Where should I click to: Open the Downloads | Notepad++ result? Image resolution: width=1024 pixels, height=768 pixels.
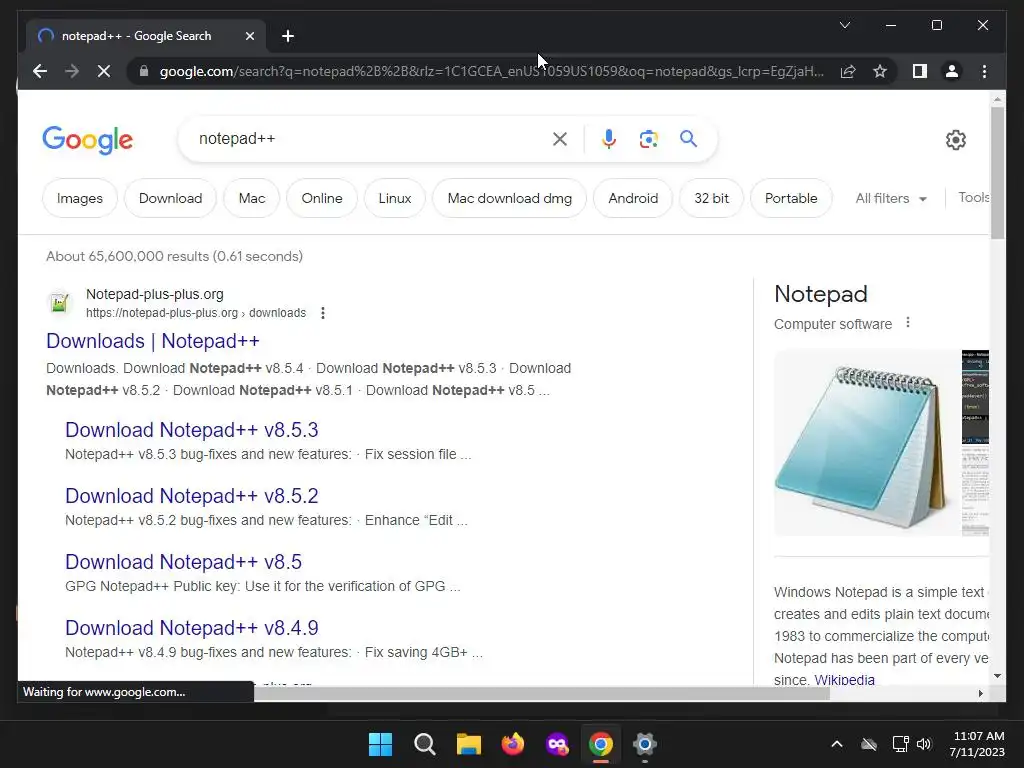[153, 341]
